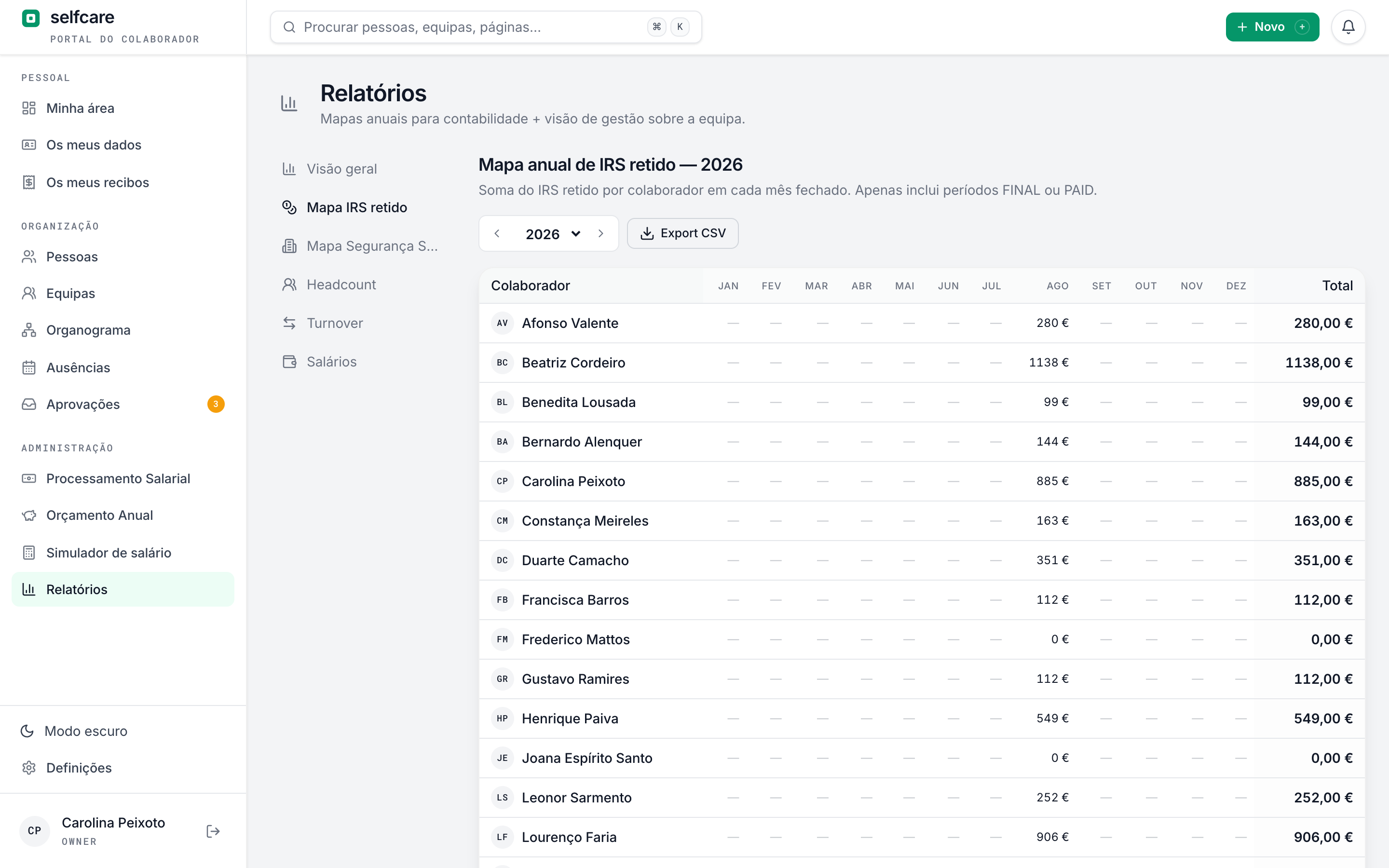The width and height of the screenshot is (1389, 868).
Task: Go to next year with right chevron
Action: 600,234
